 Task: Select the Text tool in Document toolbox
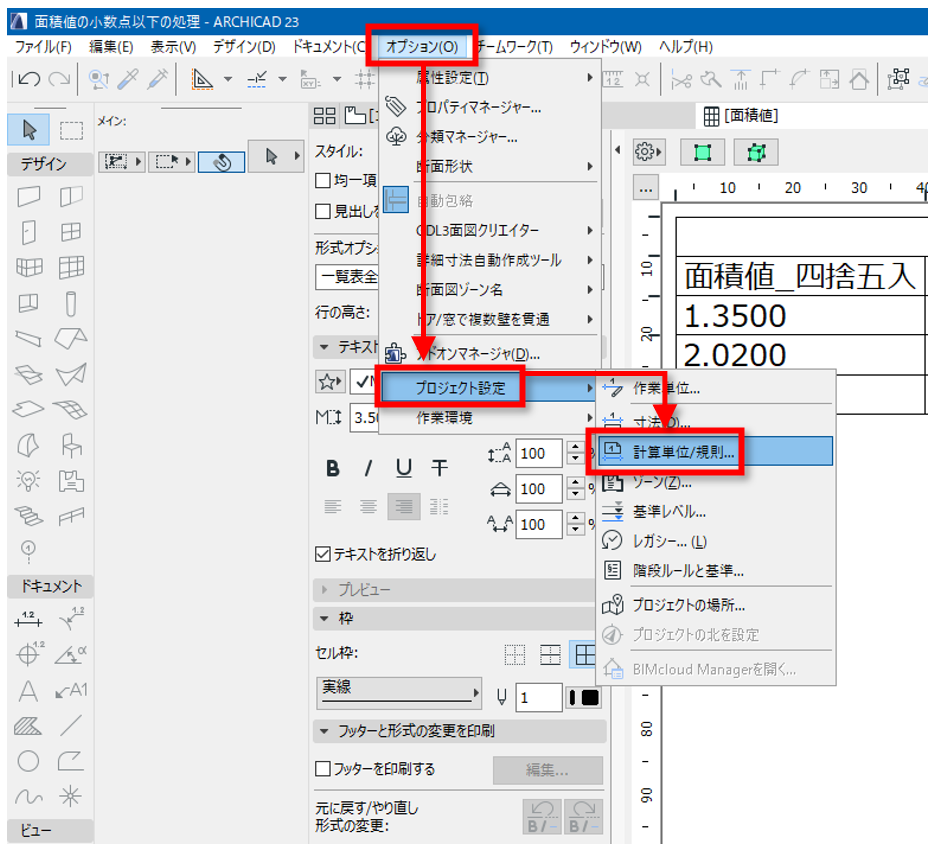pos(28,691)
